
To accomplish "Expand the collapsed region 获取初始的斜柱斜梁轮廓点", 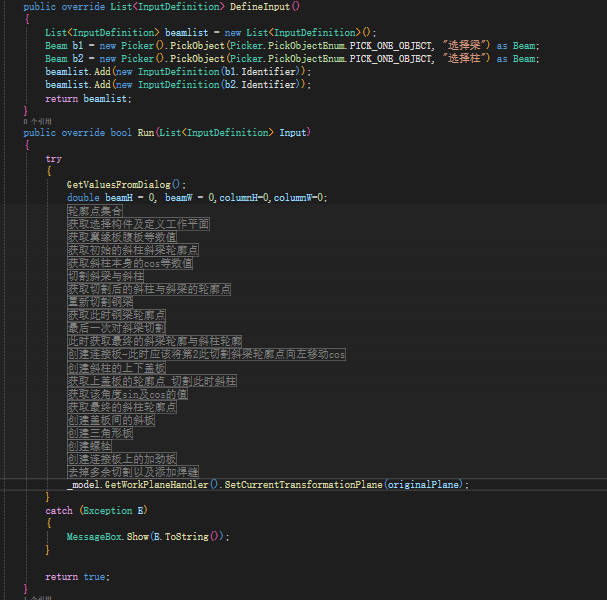I will [x=133, y=250].
